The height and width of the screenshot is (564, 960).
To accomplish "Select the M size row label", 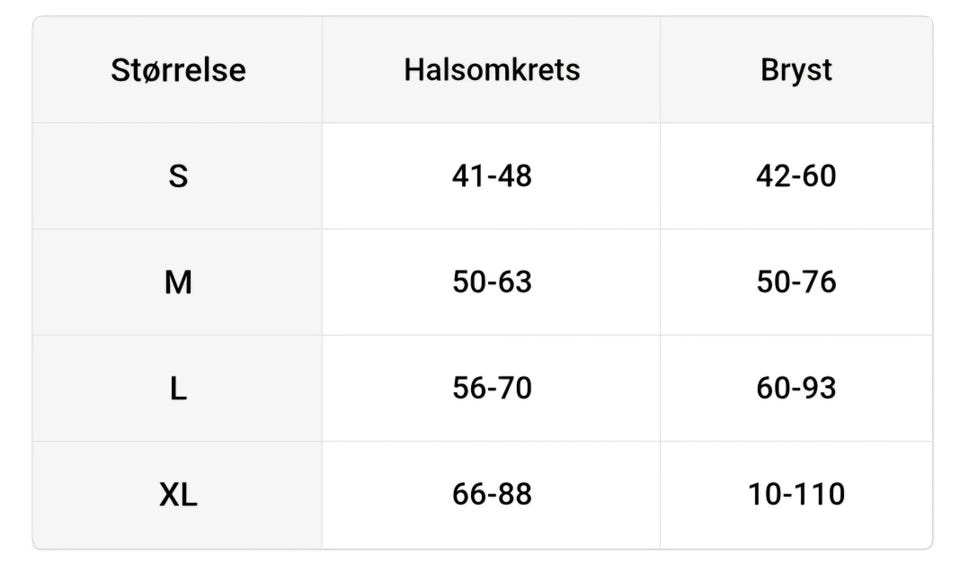I will (178, 282).
